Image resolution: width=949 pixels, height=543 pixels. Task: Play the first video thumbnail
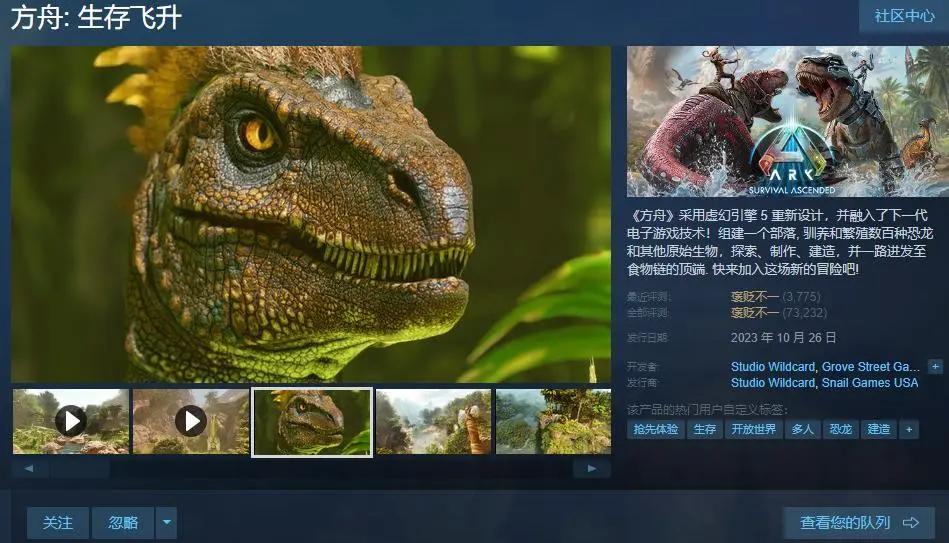(x=70, y=421)
